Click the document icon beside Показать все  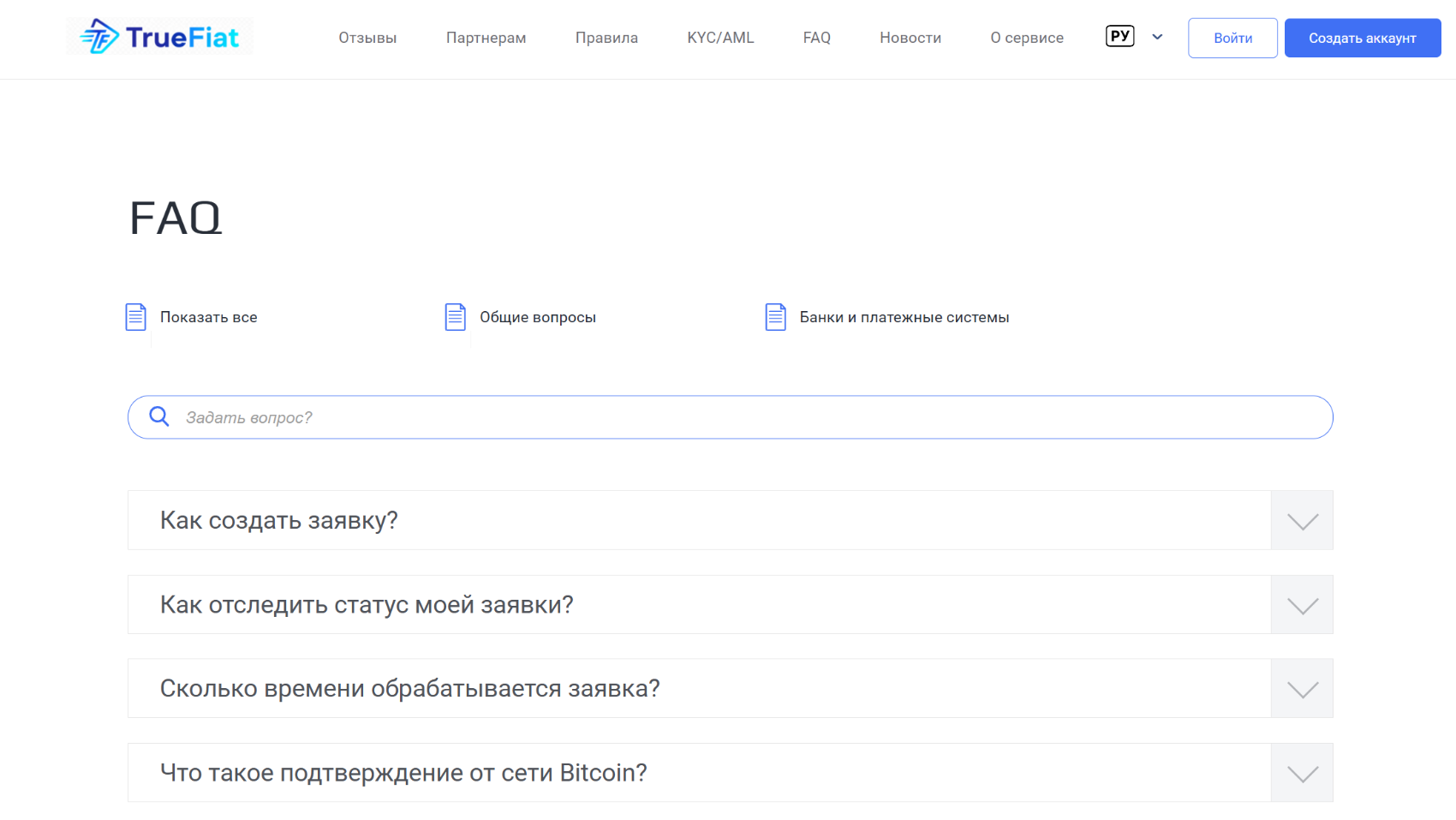[x=136, y=317]
